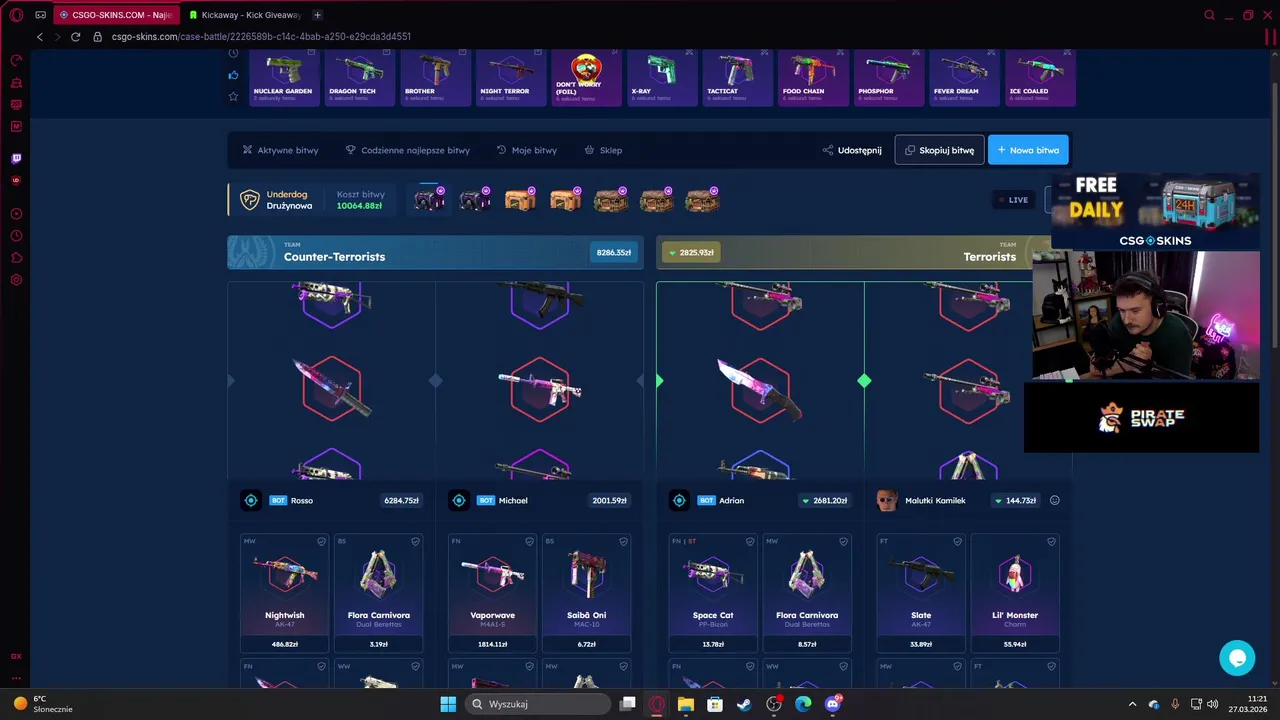Open emoji reactions next to Malutki Kamilek

pos(1055,500)
